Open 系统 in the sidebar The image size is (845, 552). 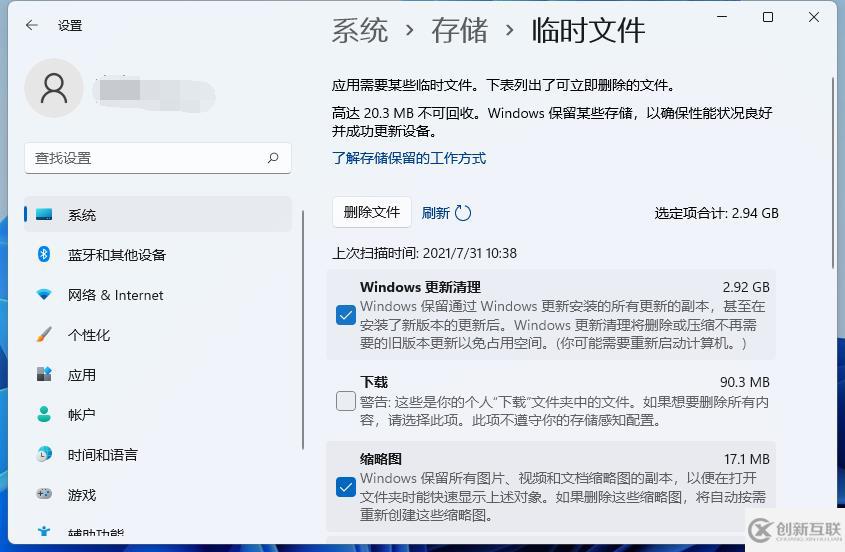158,215
